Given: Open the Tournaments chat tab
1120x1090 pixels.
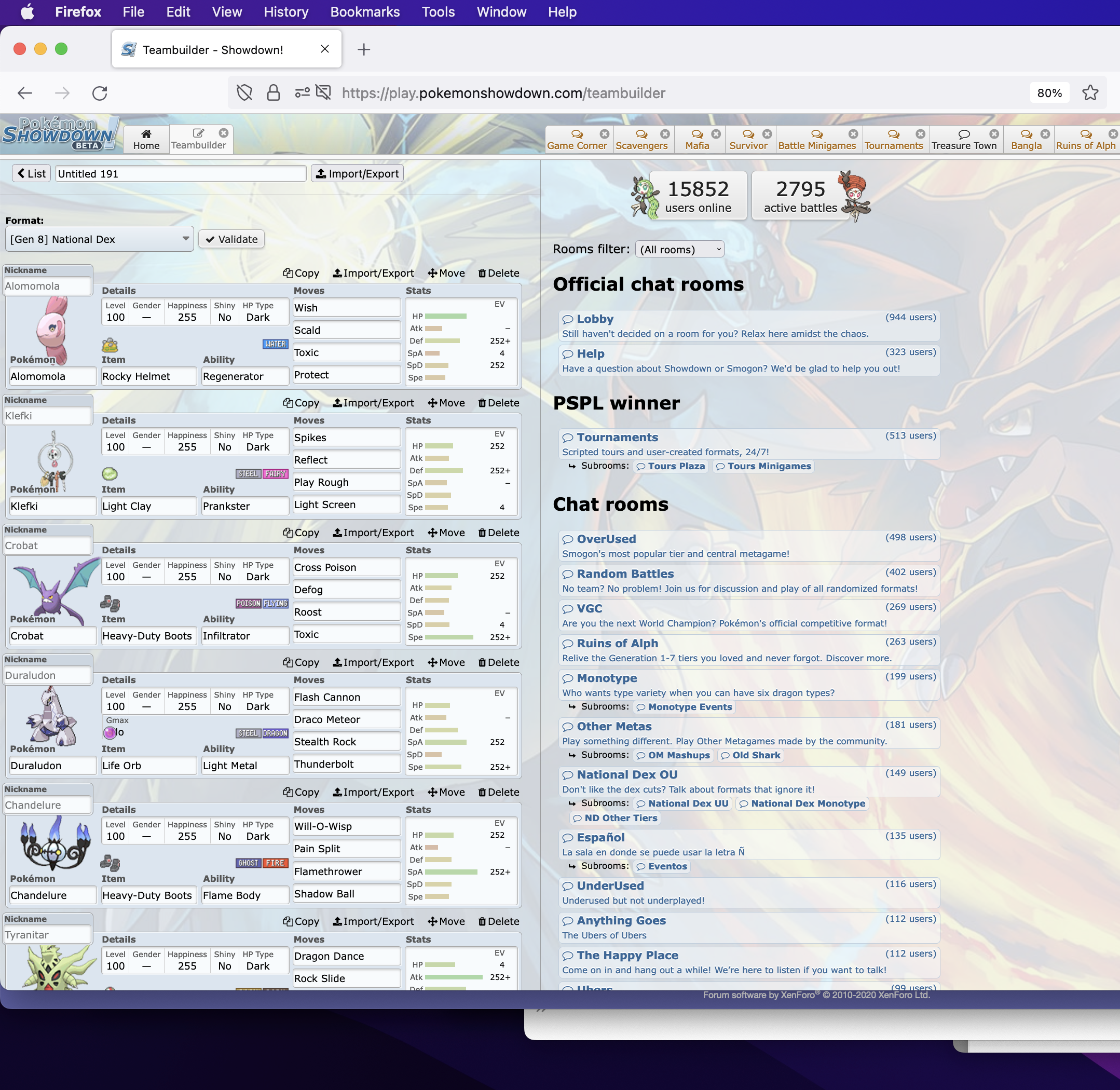Looking at the screenshot, I should 893,139.
